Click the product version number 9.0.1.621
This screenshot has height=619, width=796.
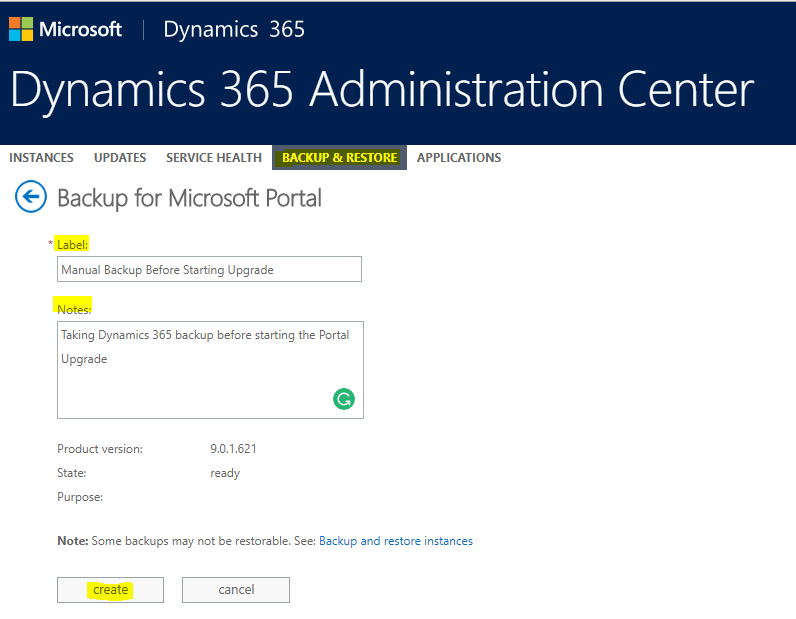click(x=233, y=449)
